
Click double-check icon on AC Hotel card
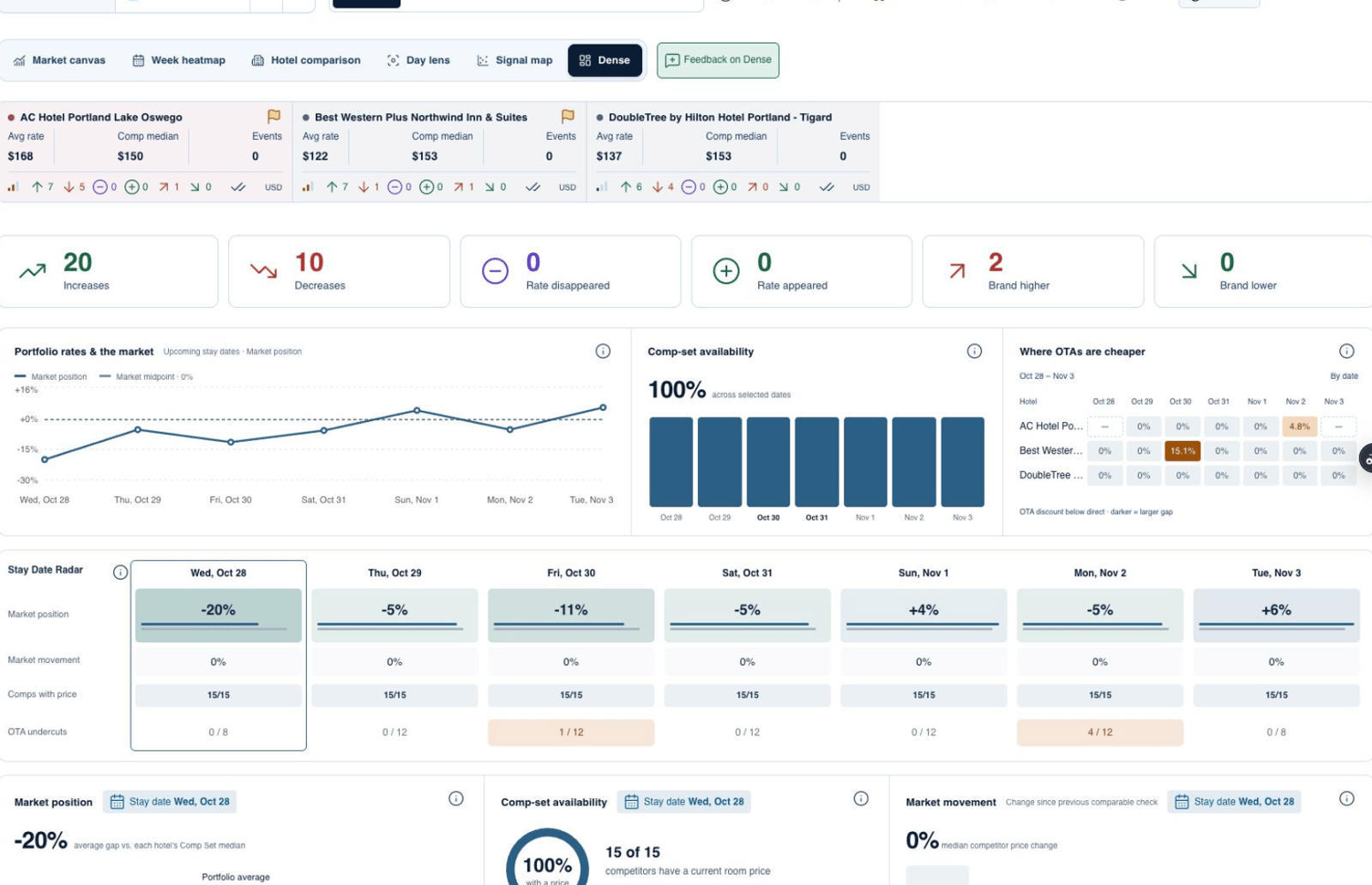click(x=238, y=187)
